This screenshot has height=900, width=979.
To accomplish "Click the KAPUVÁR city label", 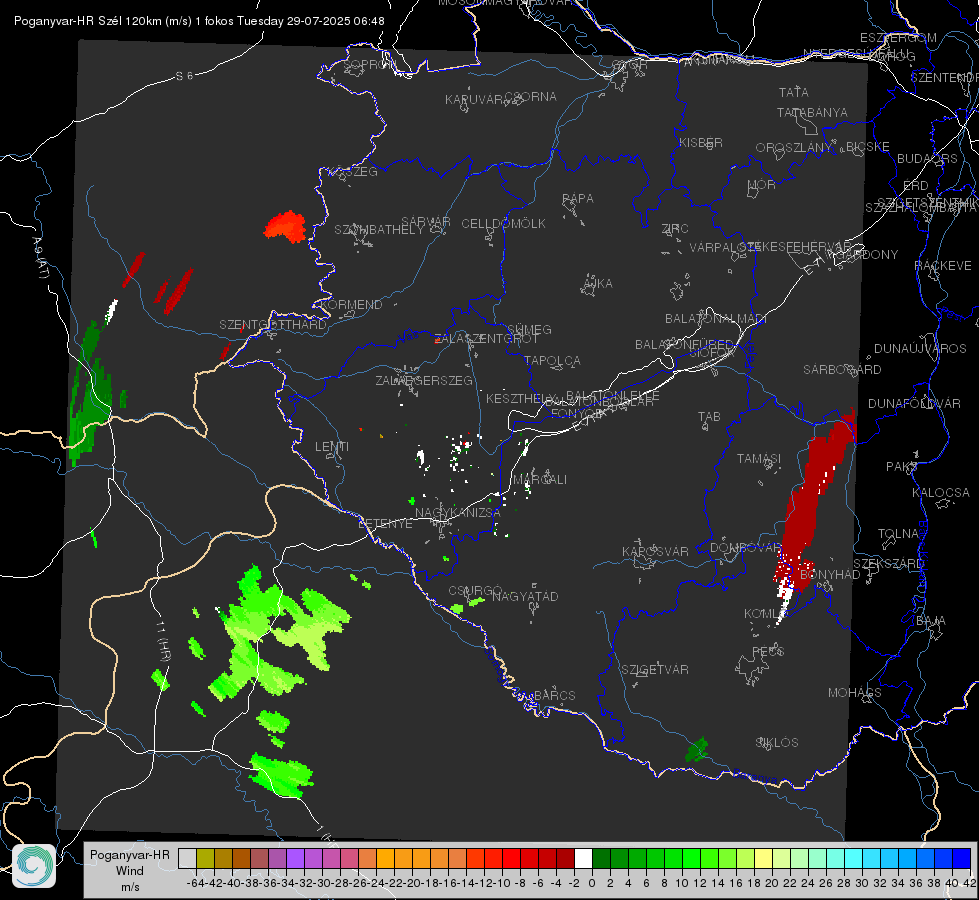I will point(474,100).
